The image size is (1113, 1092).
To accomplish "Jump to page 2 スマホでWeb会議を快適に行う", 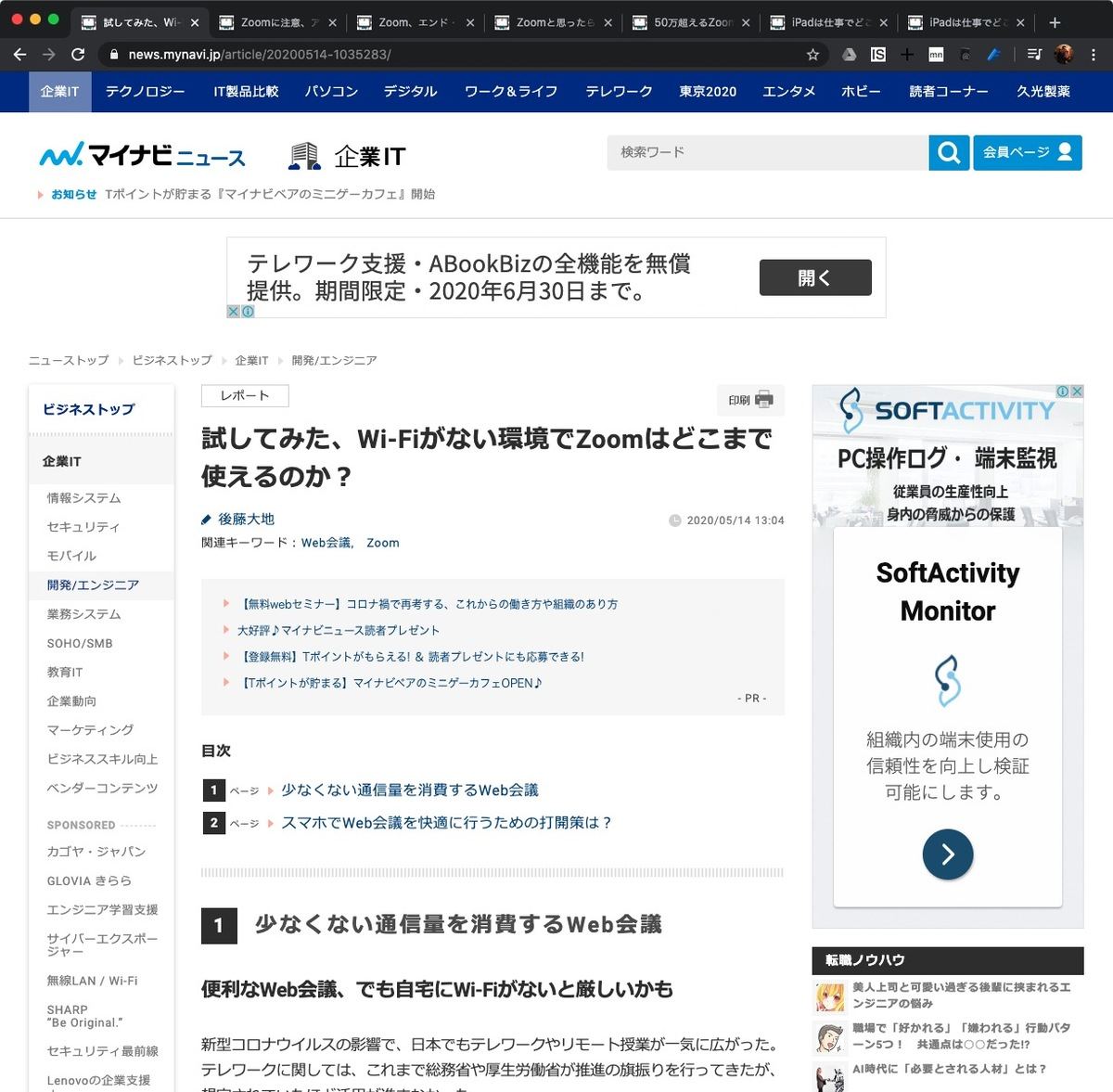I will click(447, 823).
